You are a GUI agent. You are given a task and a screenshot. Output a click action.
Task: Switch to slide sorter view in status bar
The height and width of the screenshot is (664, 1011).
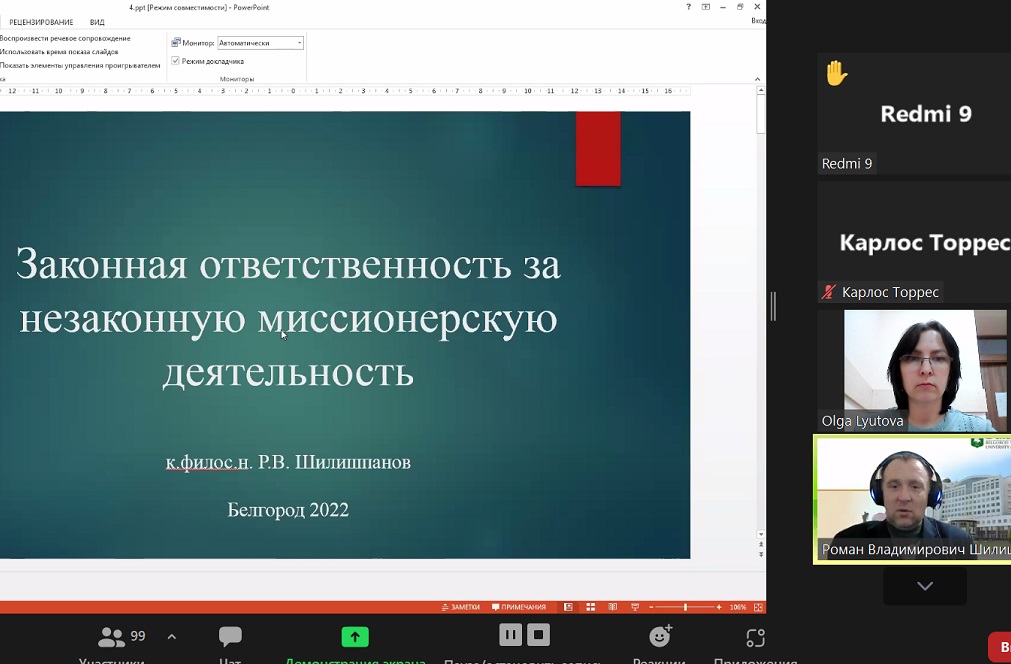click(590, 607)
